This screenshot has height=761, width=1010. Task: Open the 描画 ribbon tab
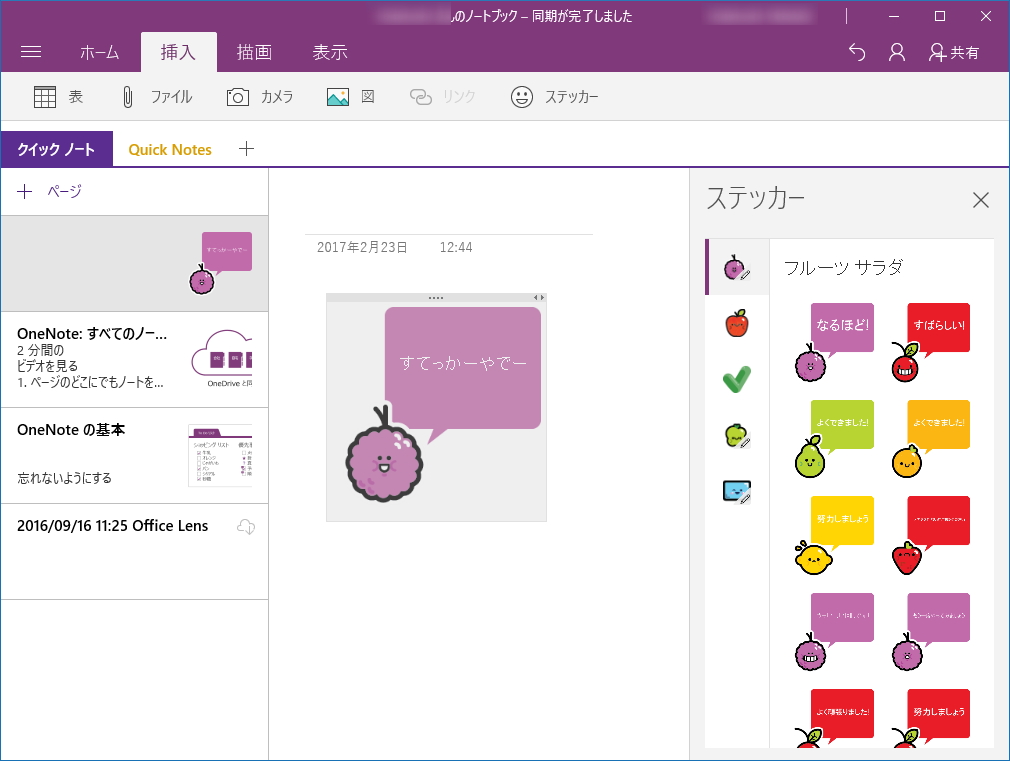tap(254, 52)
